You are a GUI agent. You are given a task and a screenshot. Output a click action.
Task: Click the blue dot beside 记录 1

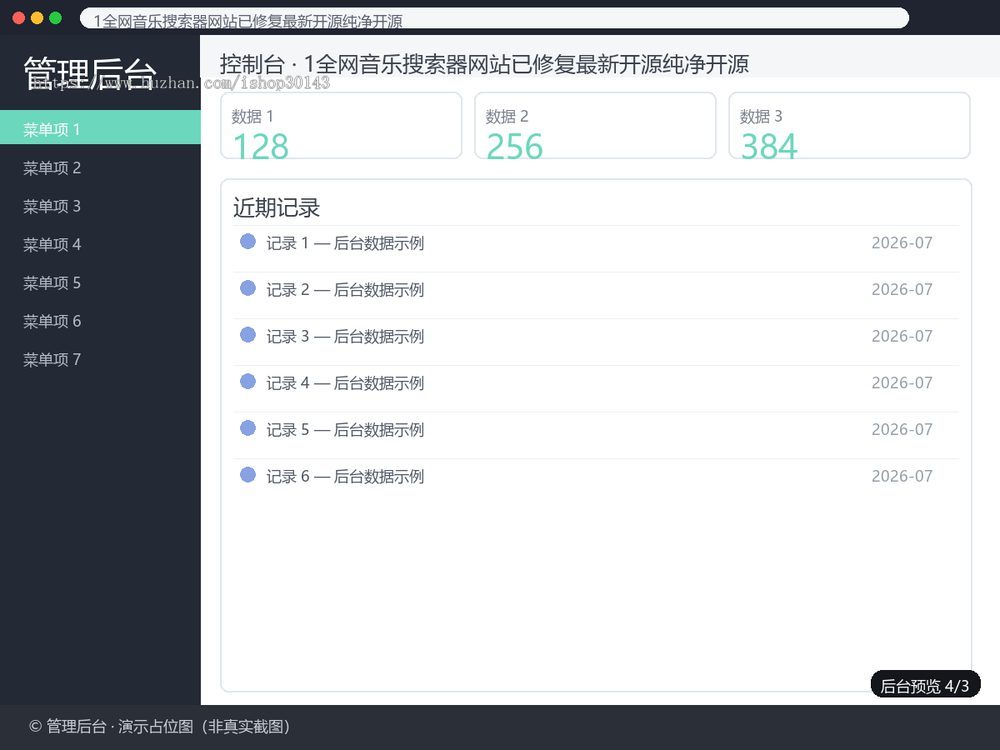click(247, 242)
